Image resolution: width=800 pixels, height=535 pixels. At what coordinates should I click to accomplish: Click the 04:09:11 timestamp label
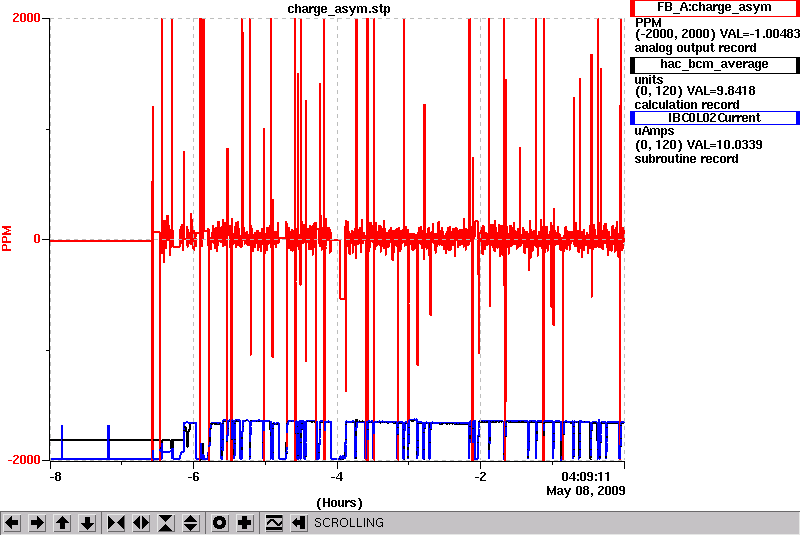click(x=586, y=477)
